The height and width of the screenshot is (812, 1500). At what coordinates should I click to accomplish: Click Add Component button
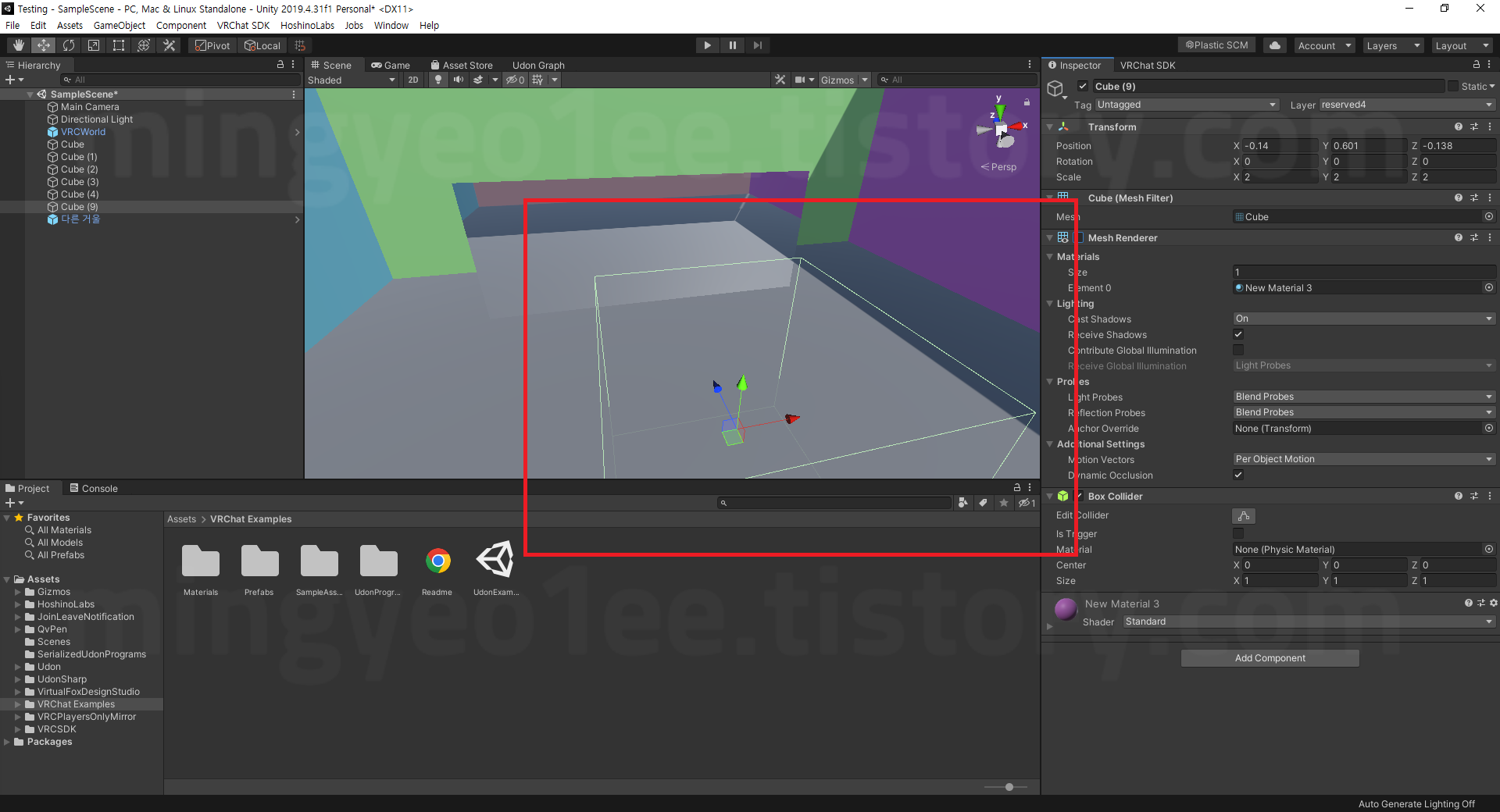[1270, 658]
